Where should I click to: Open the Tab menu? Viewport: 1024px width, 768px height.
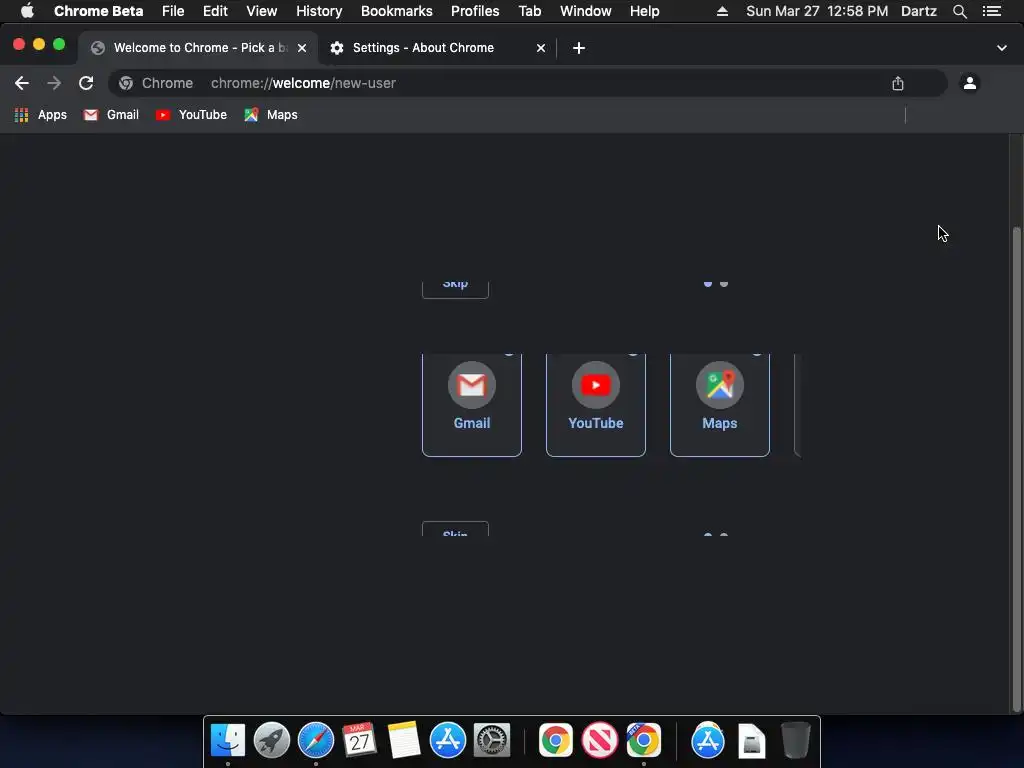530,11
